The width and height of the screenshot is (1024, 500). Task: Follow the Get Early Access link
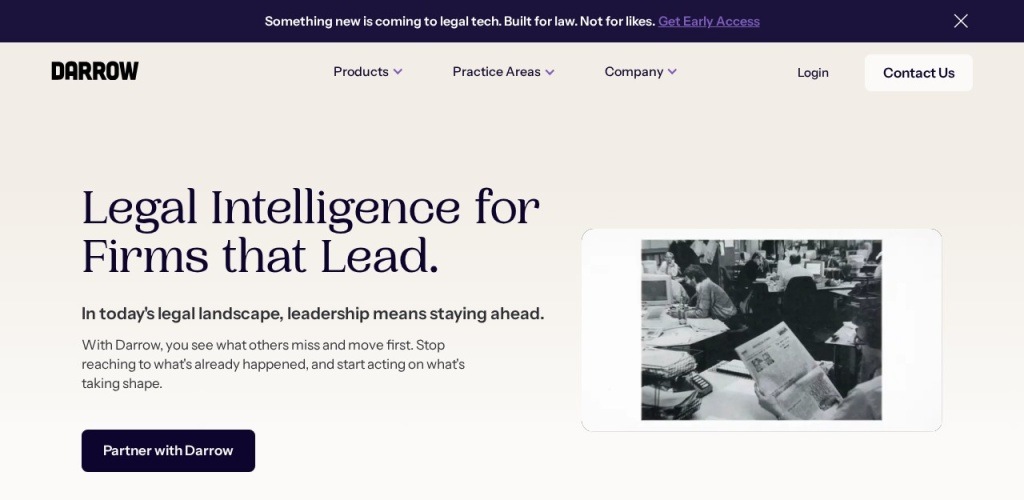pyautogui.click(x=708, y=21)
